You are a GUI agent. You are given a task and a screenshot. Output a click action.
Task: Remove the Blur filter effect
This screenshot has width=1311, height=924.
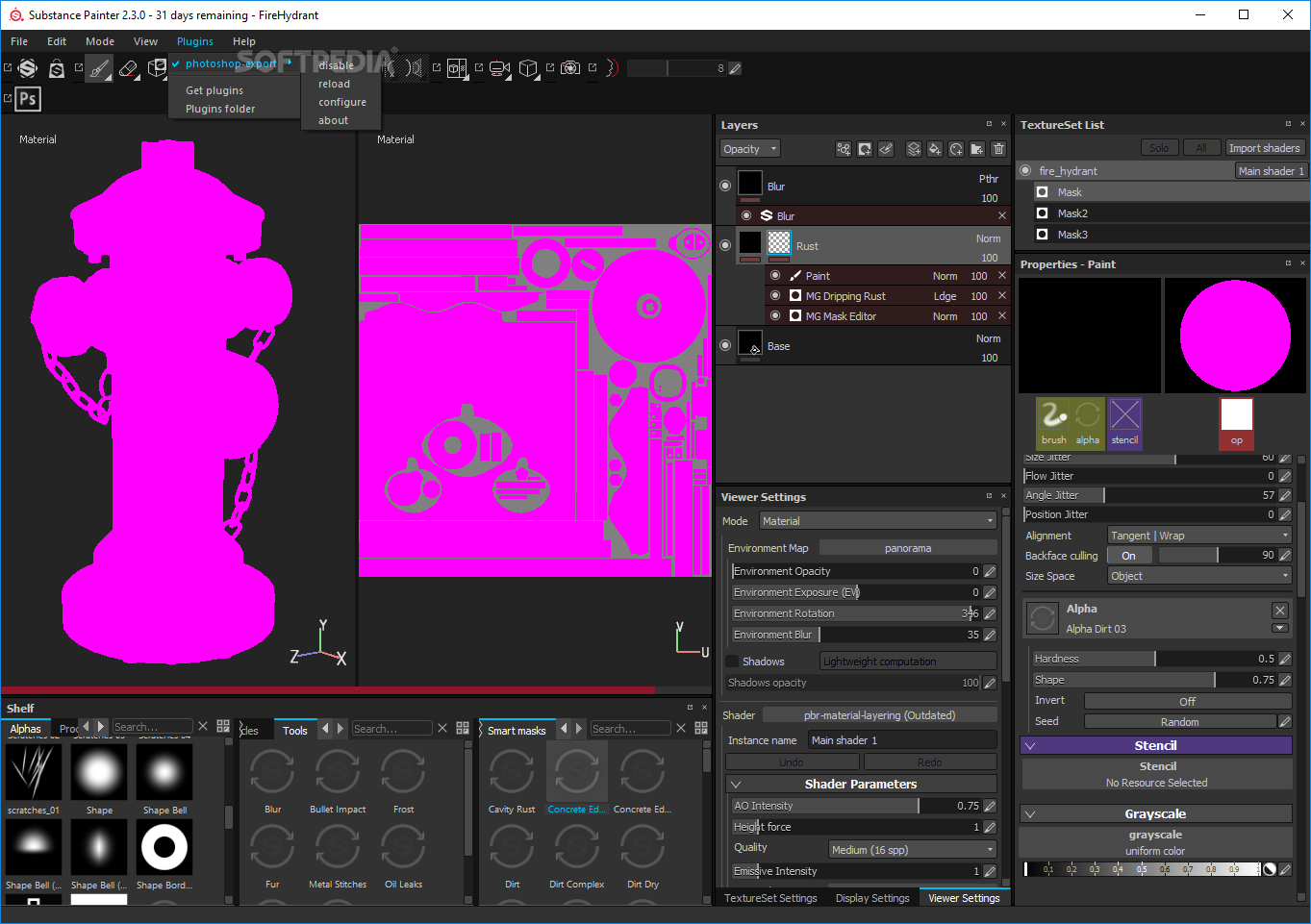point(1002,215)
